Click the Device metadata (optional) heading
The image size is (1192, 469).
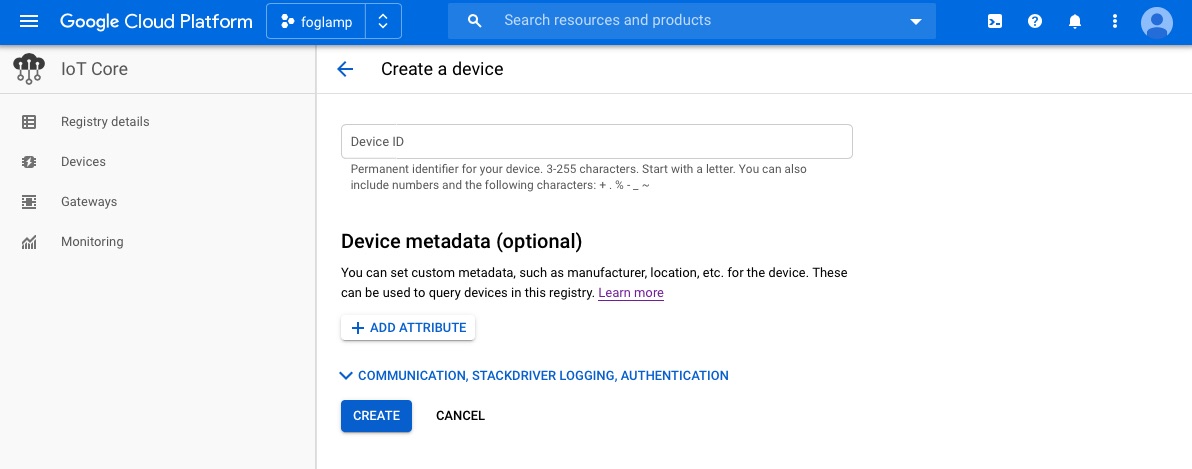461,241
